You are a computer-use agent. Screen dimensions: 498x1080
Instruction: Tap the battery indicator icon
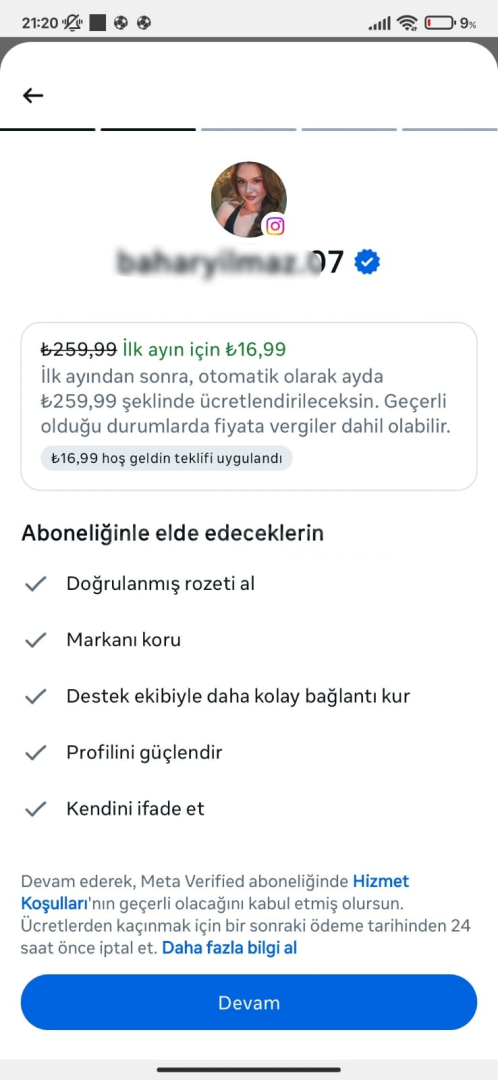click(441, 23)
